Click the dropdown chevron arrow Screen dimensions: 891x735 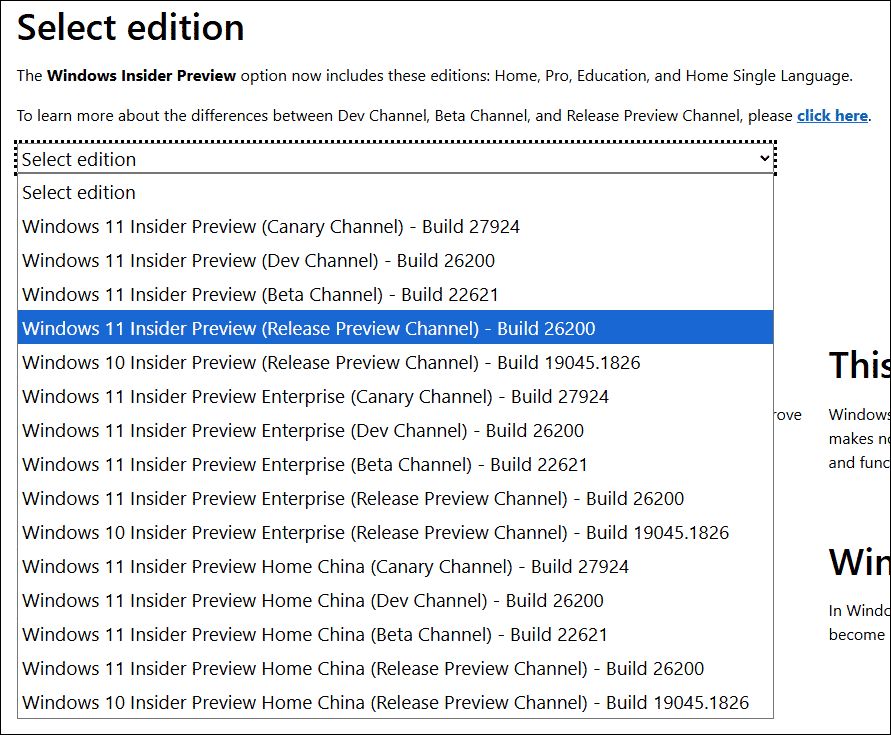click(x=765, y=159)
